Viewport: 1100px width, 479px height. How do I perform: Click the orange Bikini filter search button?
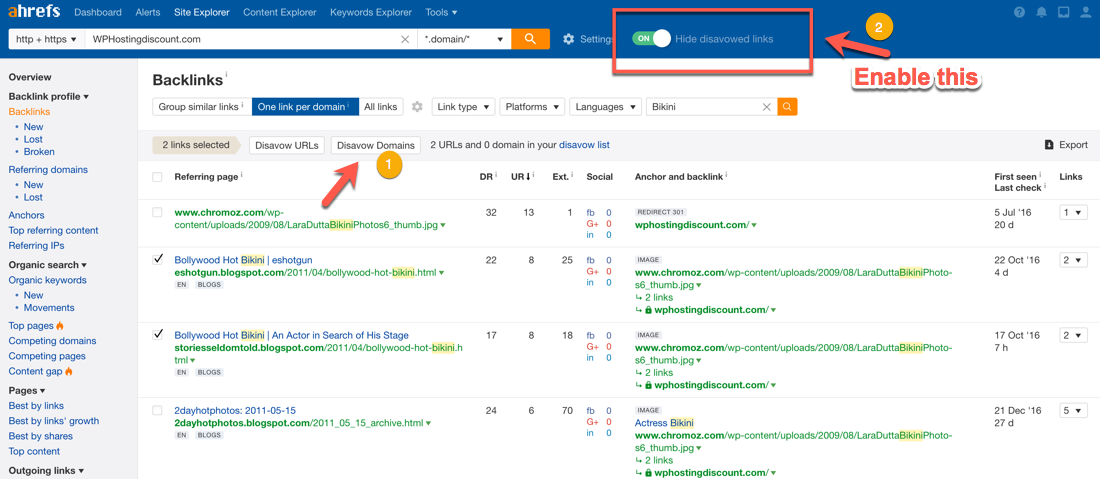click(x=787, y=107)
